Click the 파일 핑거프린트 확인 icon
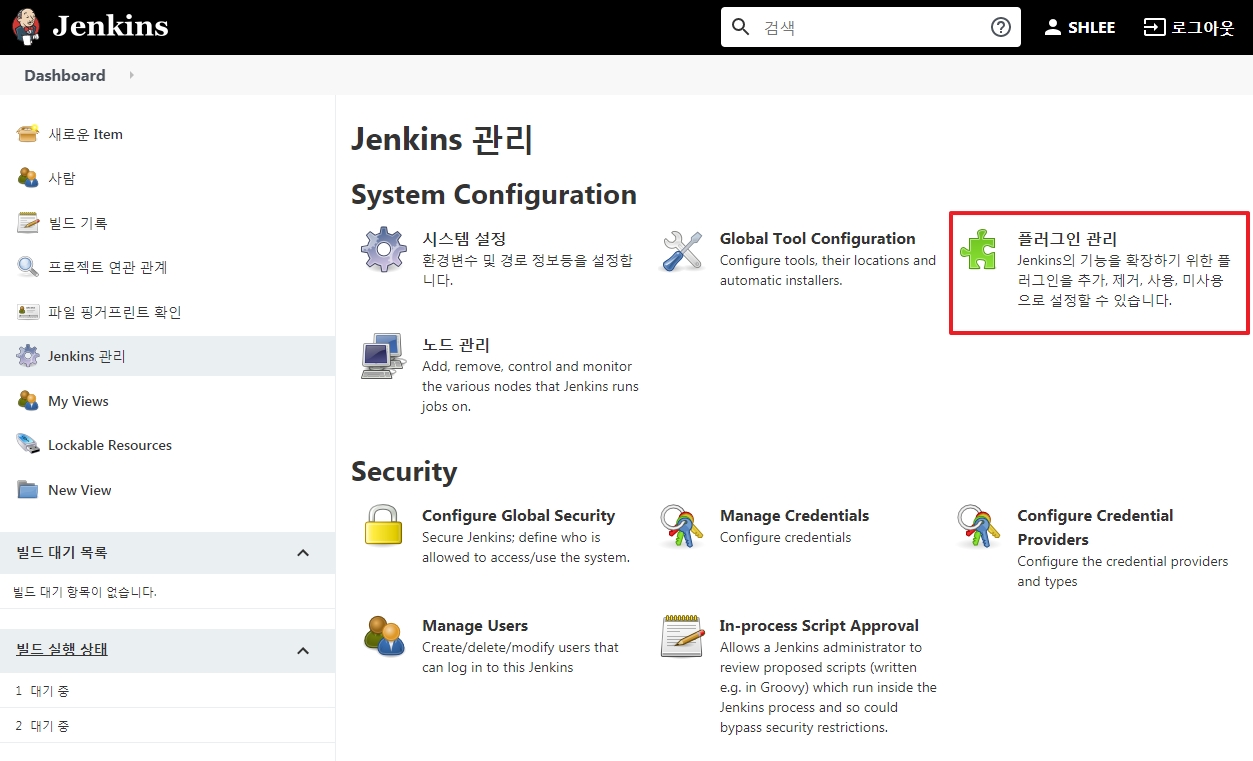1253x761 pixels. coord(28,312)
